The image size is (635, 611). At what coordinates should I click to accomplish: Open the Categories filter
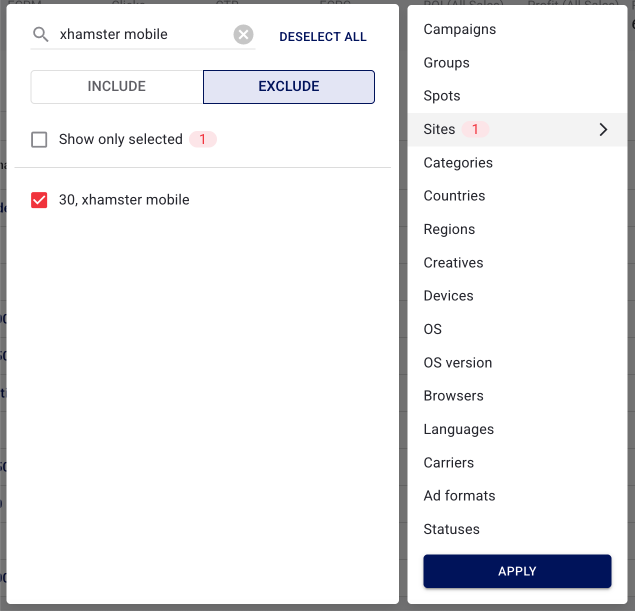tap(458, 163)
